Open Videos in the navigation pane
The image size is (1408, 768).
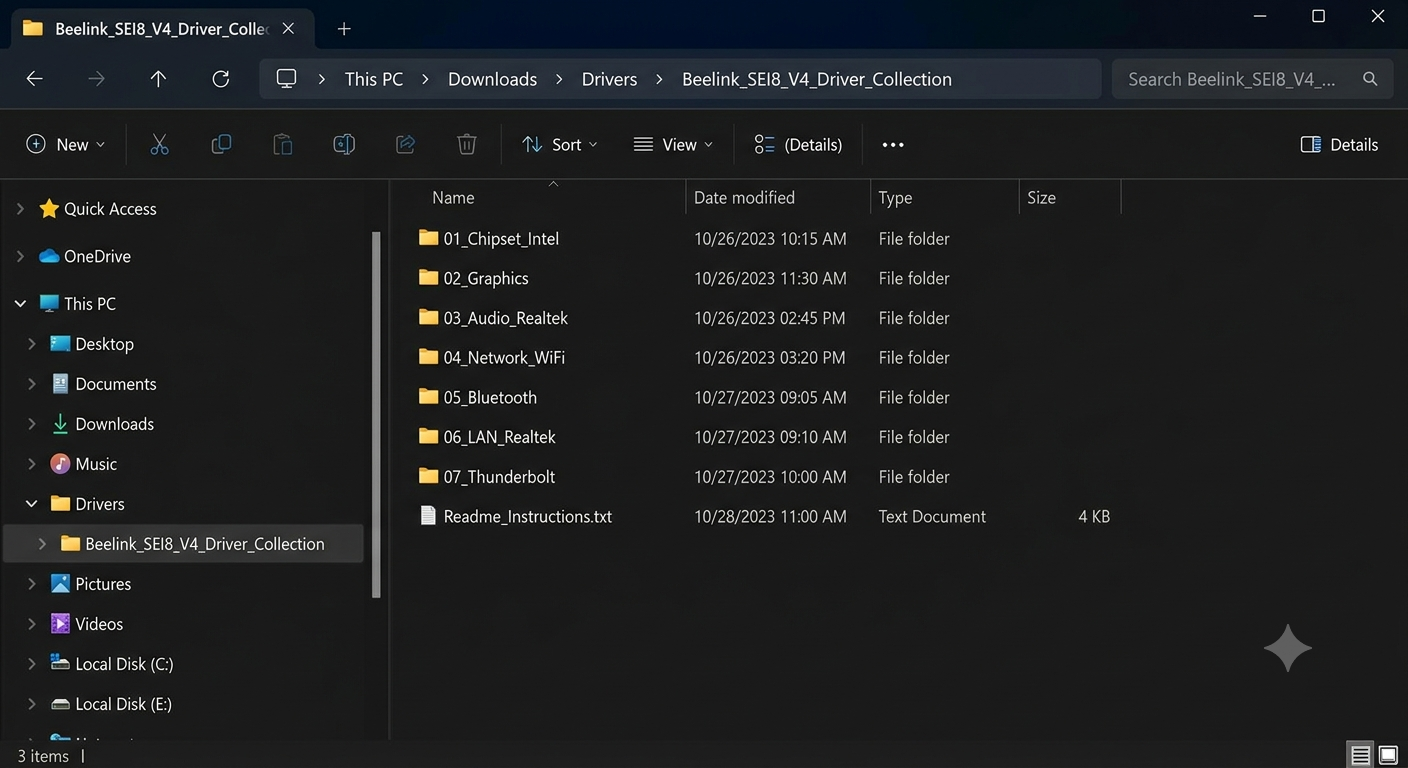click(99, 624)
